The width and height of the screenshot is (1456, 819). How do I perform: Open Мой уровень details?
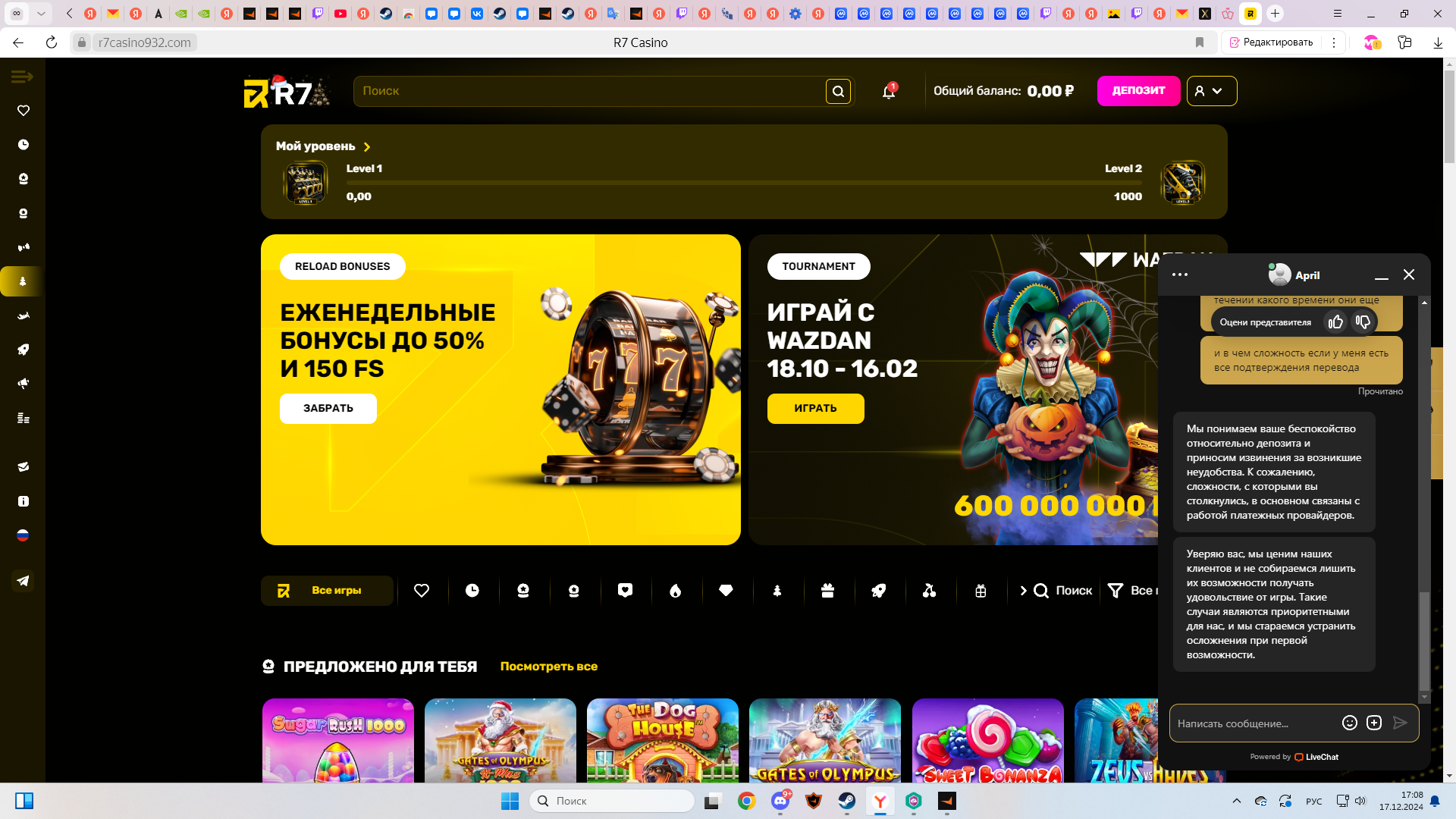coord(323,146)
